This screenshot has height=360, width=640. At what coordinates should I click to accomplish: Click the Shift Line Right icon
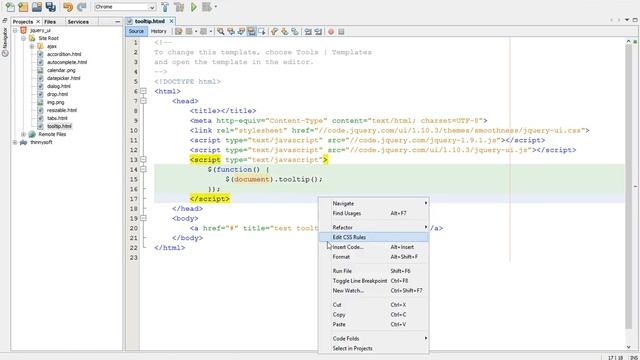[318, 31]
